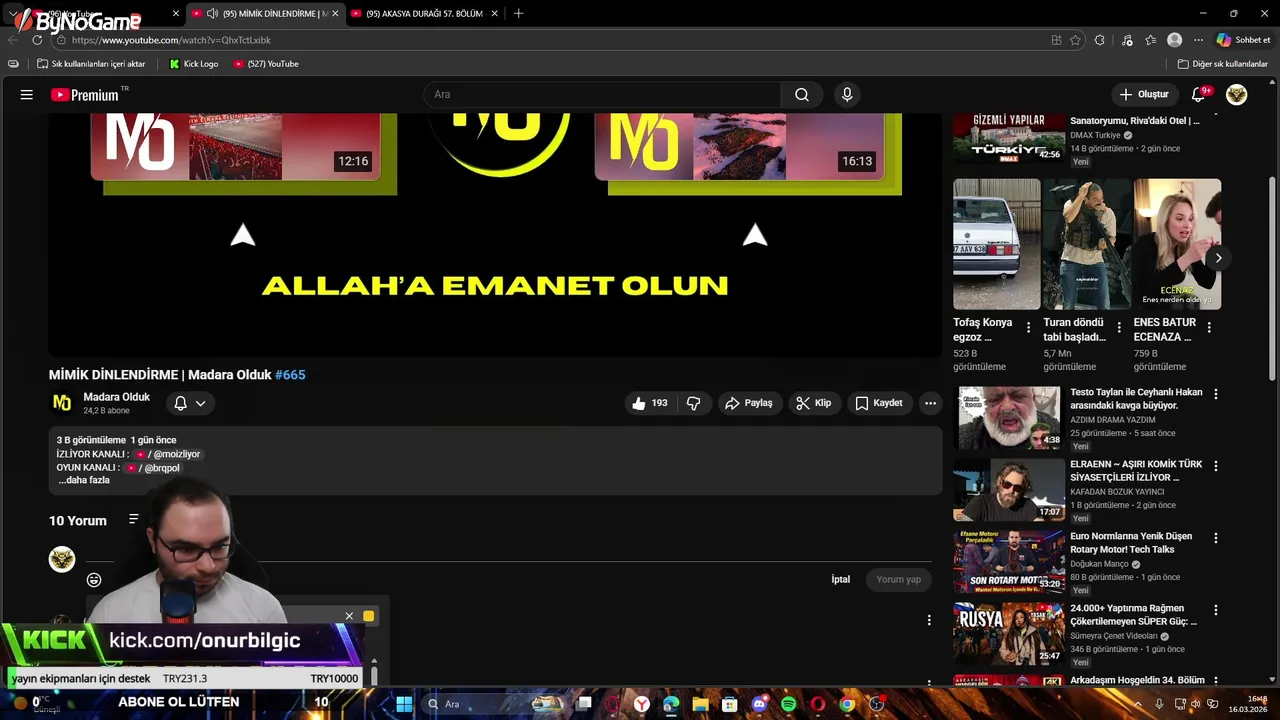Like the video with 193 likes
1280x720 pixels.
click(x=649, y=403)
